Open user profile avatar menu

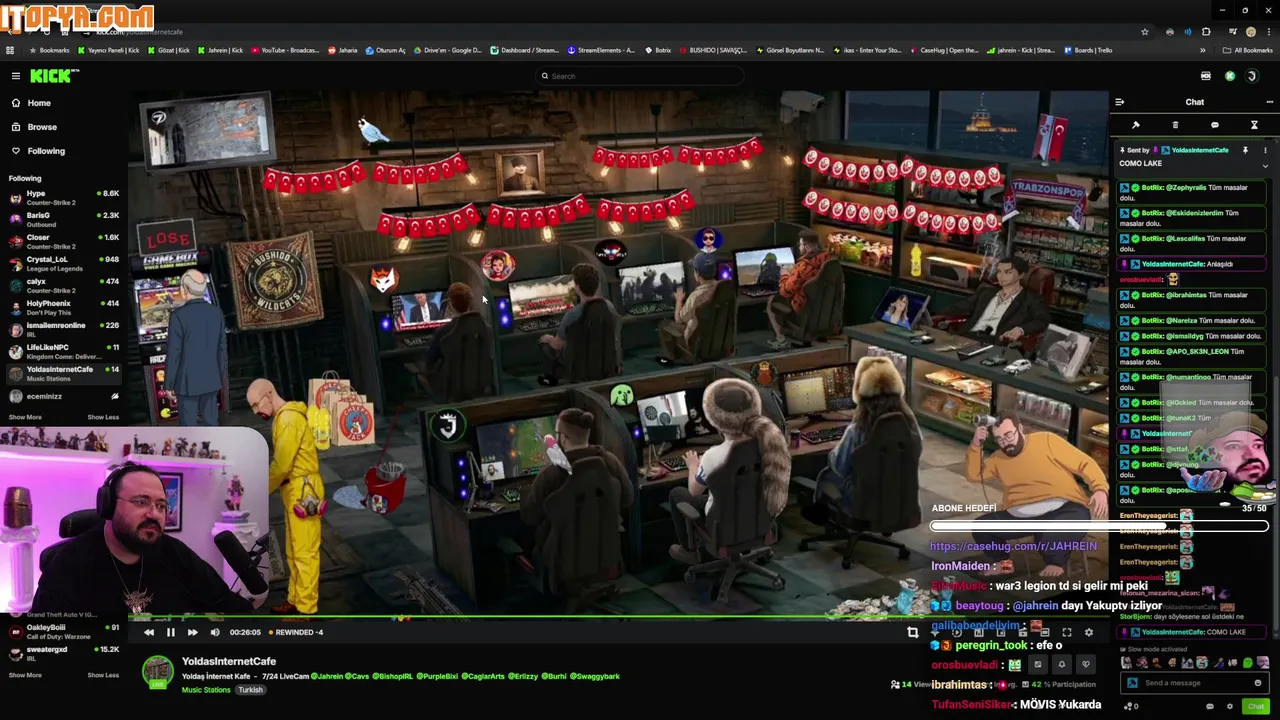pos(1251,76)
